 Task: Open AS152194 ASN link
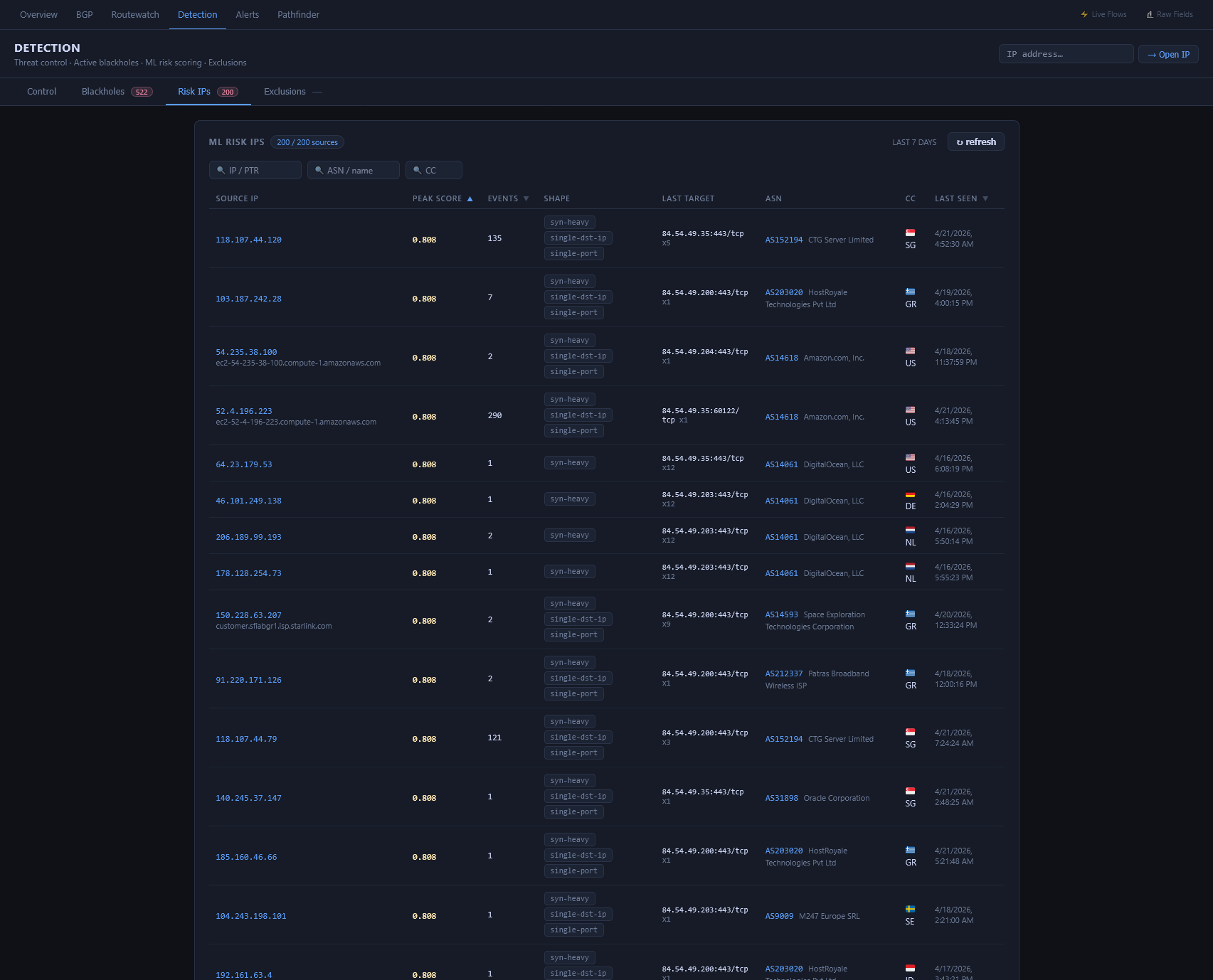[783, 240]
